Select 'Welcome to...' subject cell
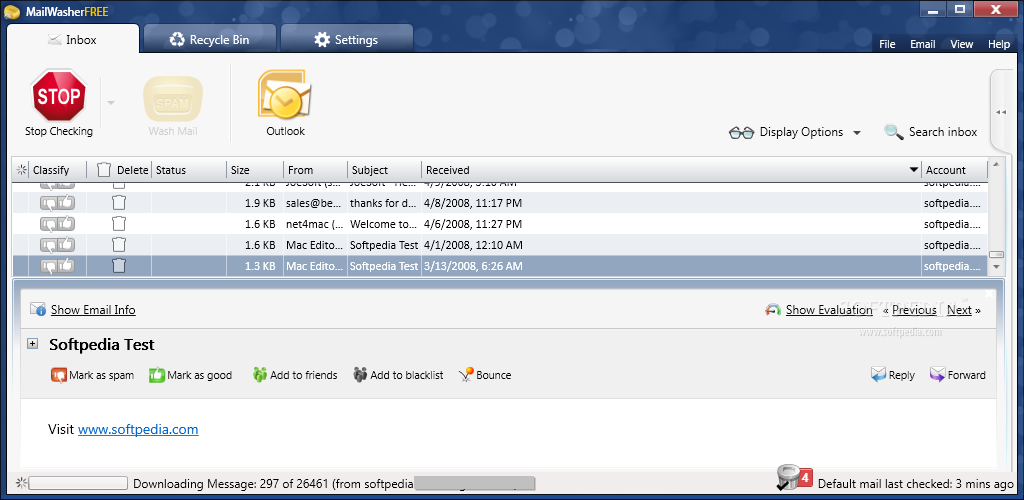This screenshot has height=500, width=1024. [x=383, y=224]
